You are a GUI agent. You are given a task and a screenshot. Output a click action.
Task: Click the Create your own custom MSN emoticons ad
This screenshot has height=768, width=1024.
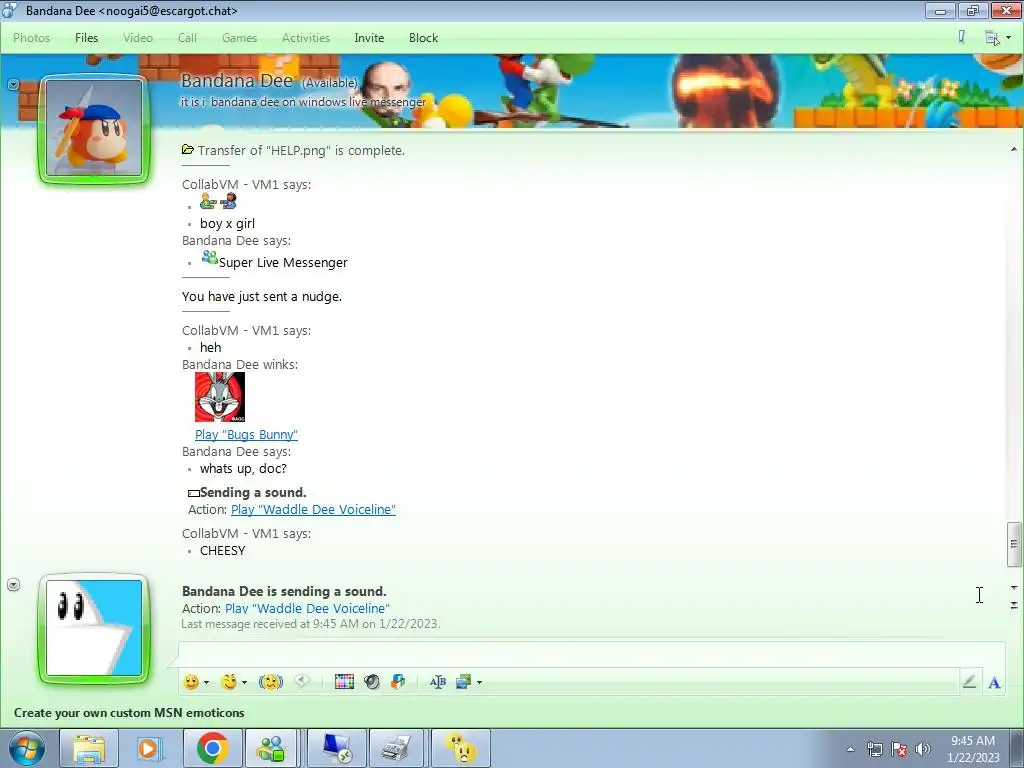[x=129, y=712]
